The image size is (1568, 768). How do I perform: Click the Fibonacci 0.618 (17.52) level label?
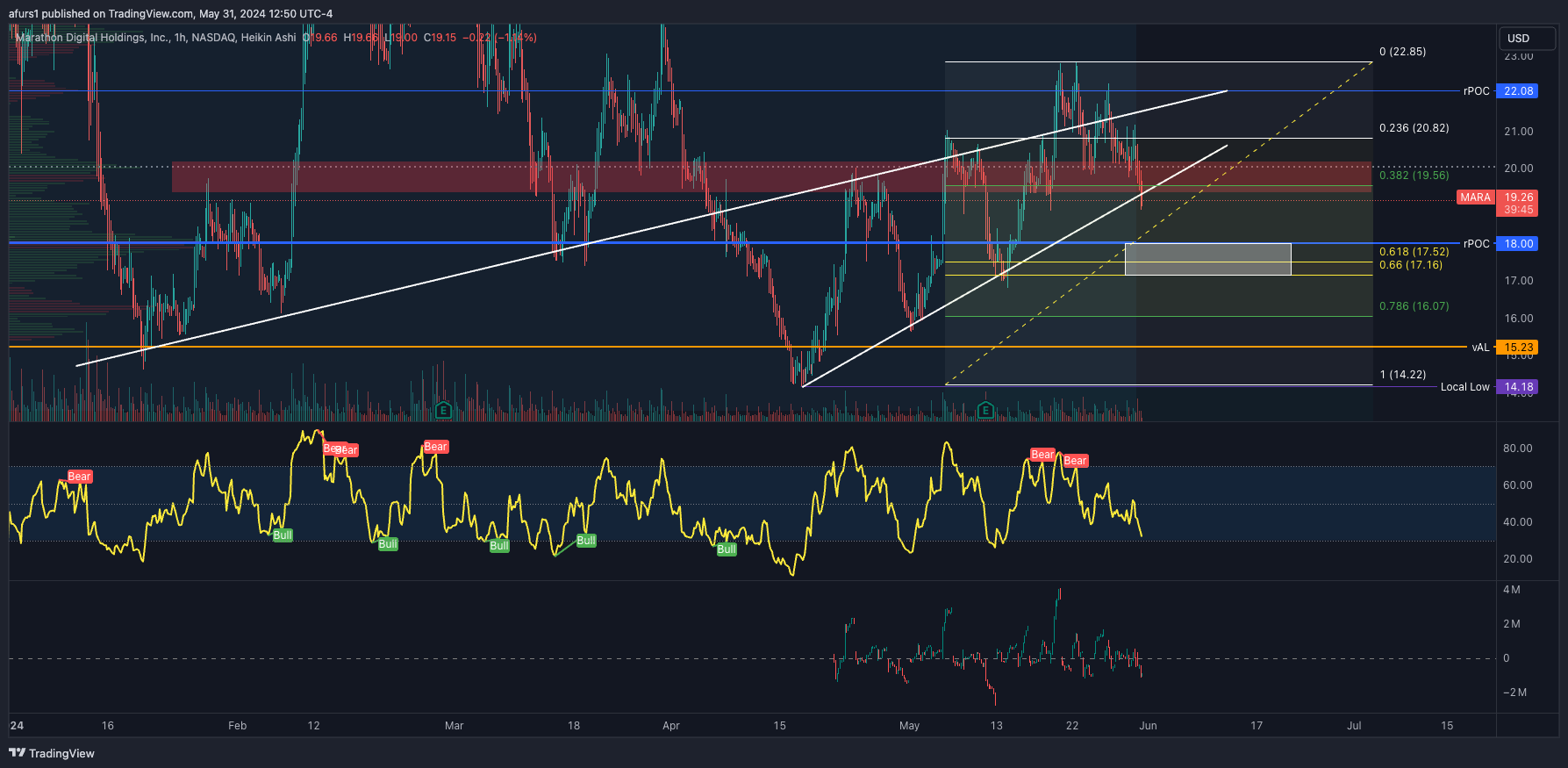coord(1414,252)
